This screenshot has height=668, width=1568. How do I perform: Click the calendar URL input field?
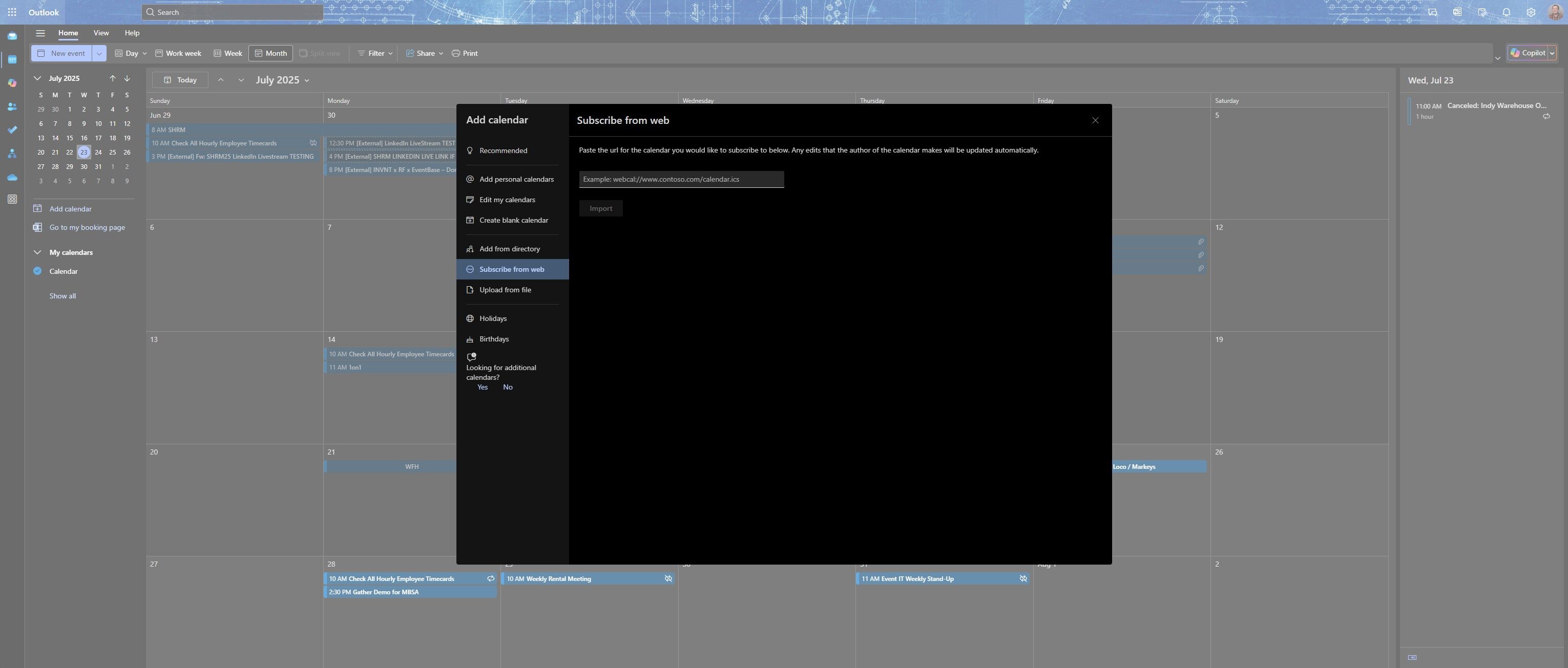pyautogui.click(x=681, y=180)
